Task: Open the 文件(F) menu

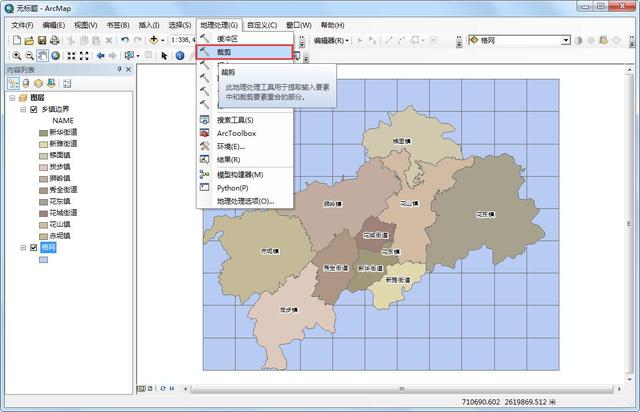Action: click(x=22, y=25)
